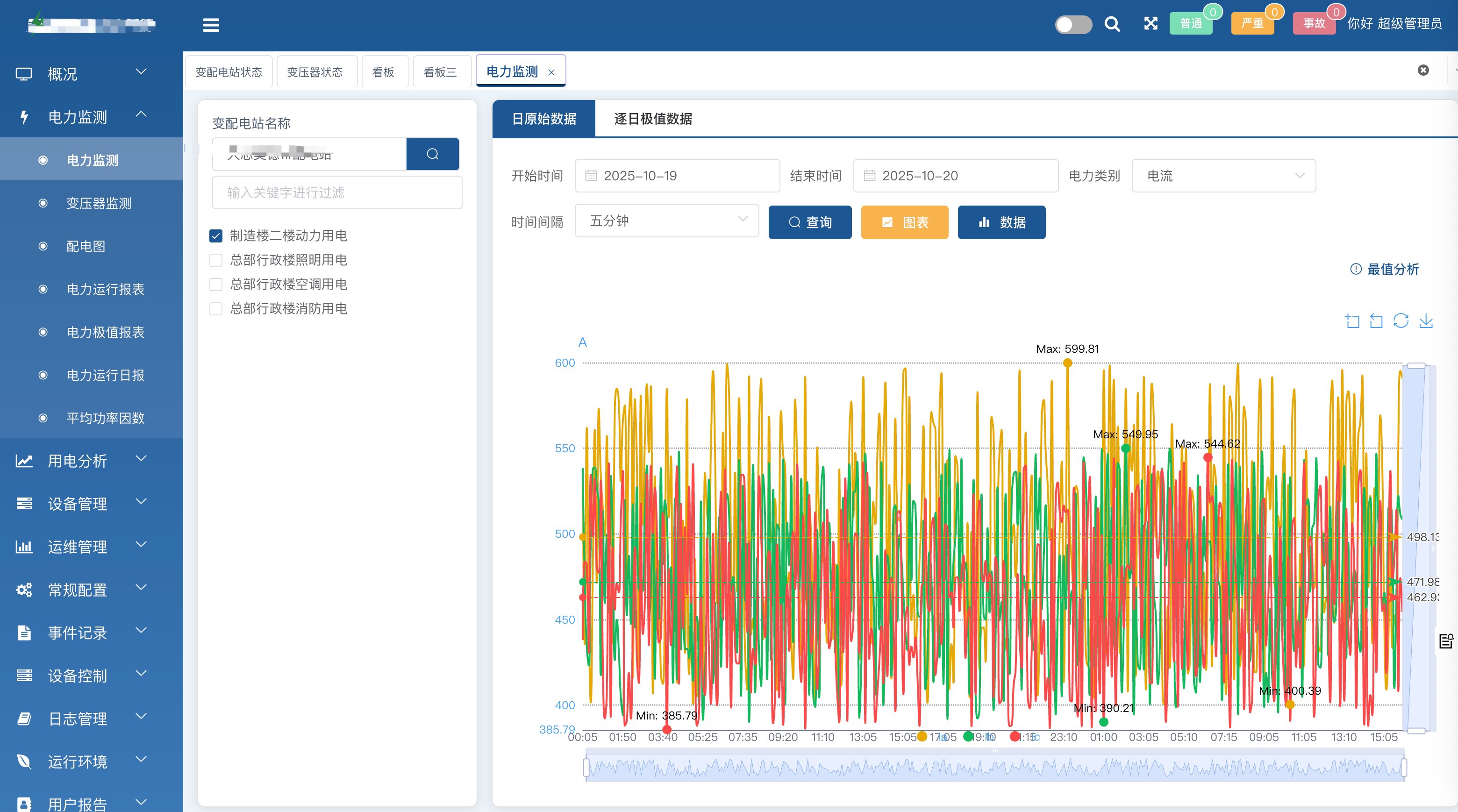The height and width of the screenshot is (812, 1458).
Task: Click the bottom data zoom slider handle
Action: [586, 767]
